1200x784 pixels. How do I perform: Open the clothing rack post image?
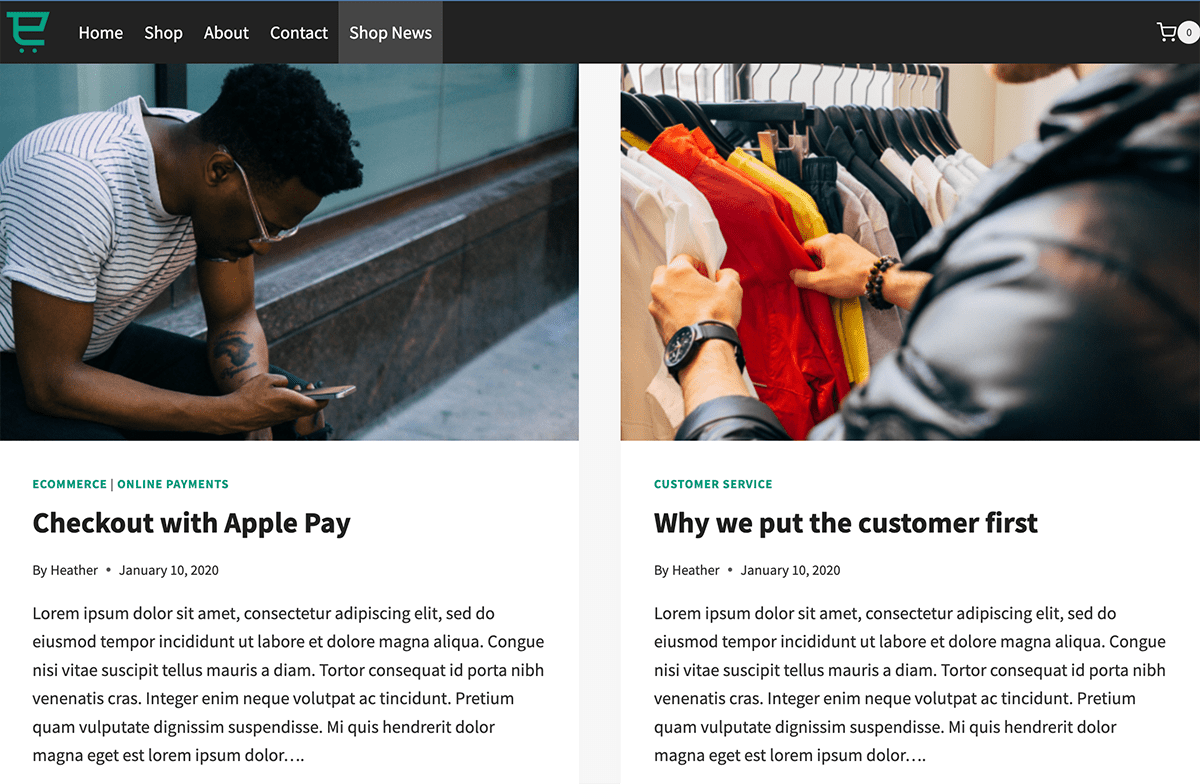tap(910, 252)
